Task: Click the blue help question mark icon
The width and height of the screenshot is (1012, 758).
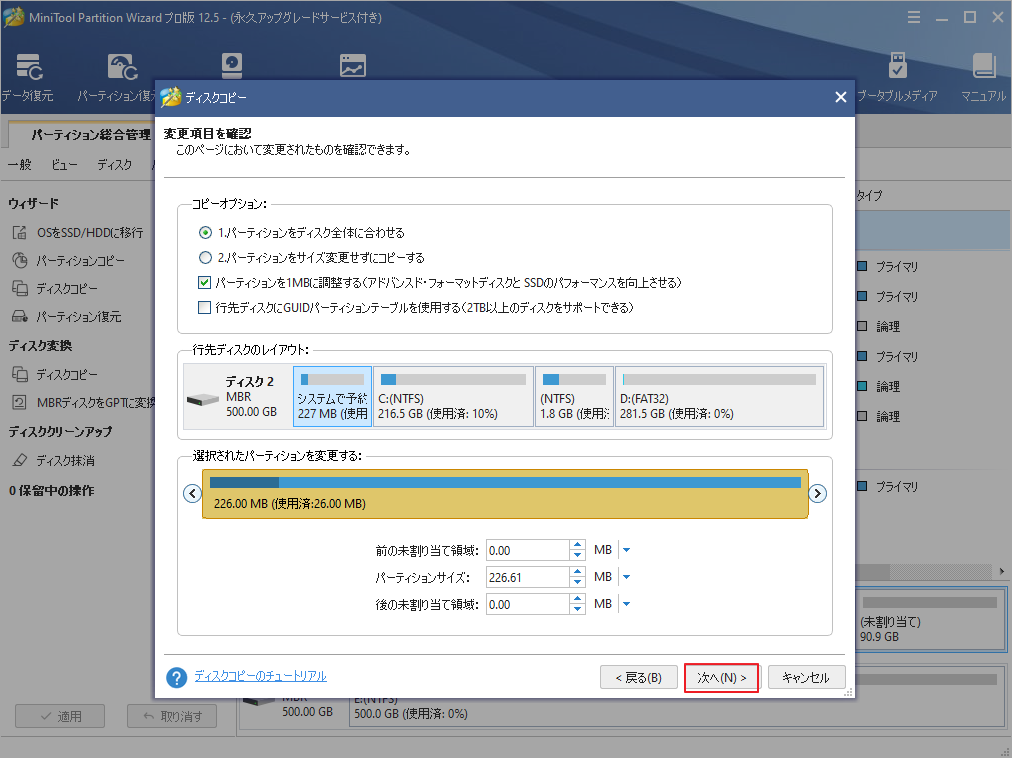Action: point(177,678)
